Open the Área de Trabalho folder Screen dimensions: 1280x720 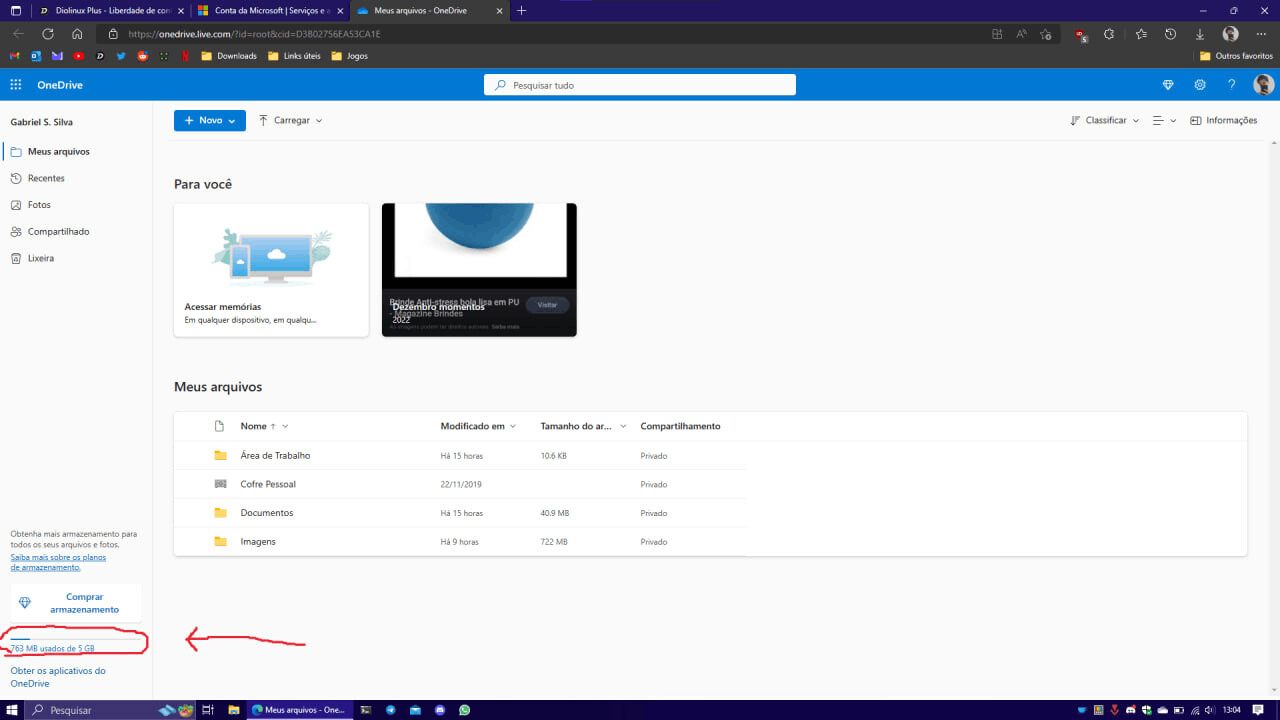point(275,455)
